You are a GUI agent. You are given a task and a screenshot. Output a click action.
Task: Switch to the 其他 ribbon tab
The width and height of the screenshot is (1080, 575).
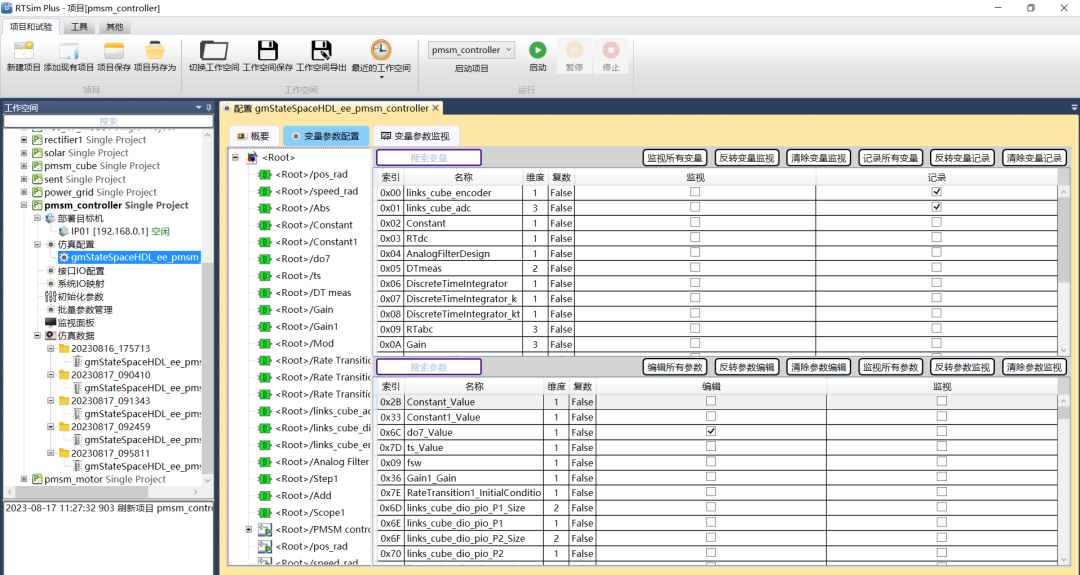(114, 27)
